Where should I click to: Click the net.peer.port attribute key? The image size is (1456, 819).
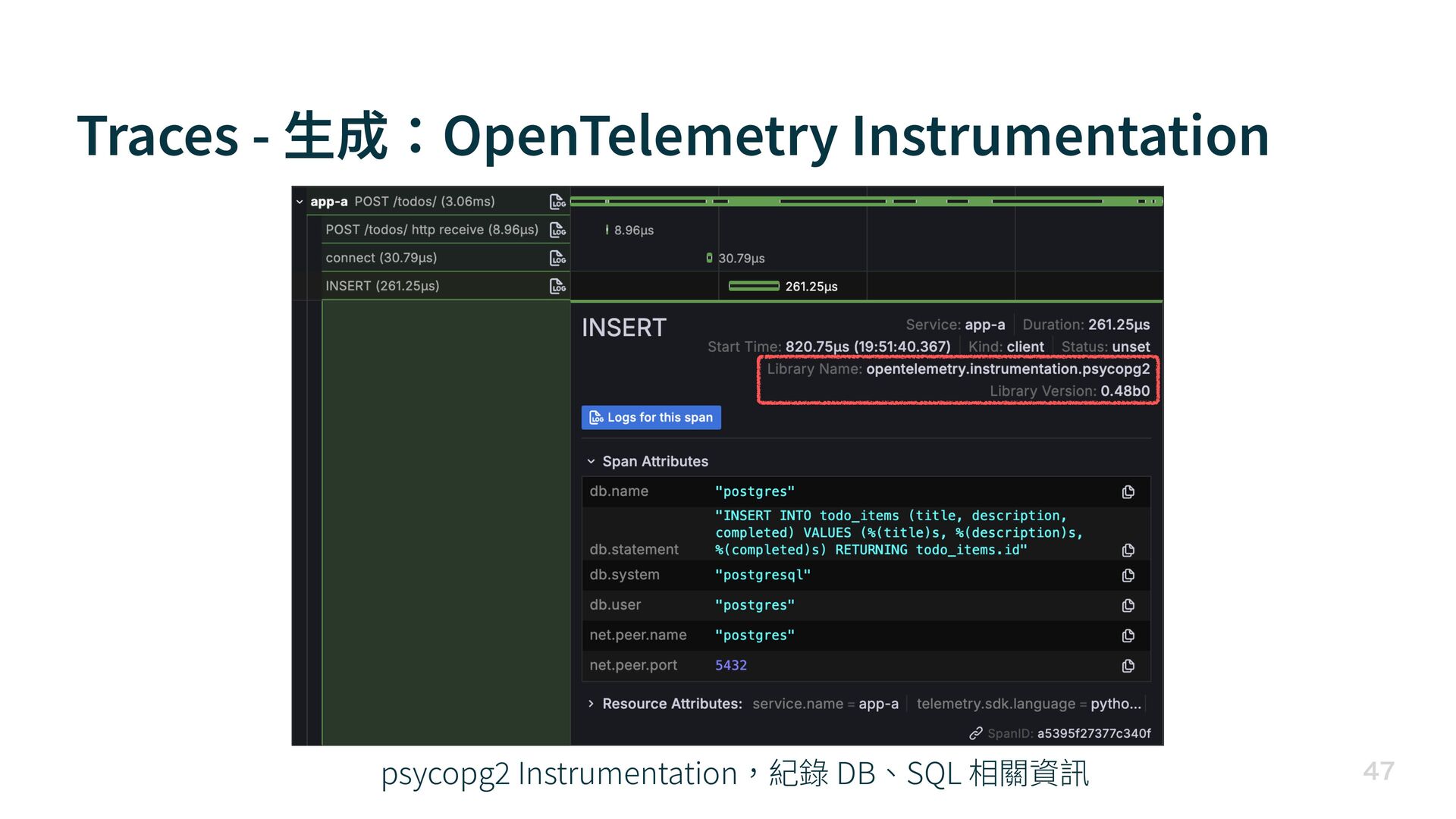[633, 665]
